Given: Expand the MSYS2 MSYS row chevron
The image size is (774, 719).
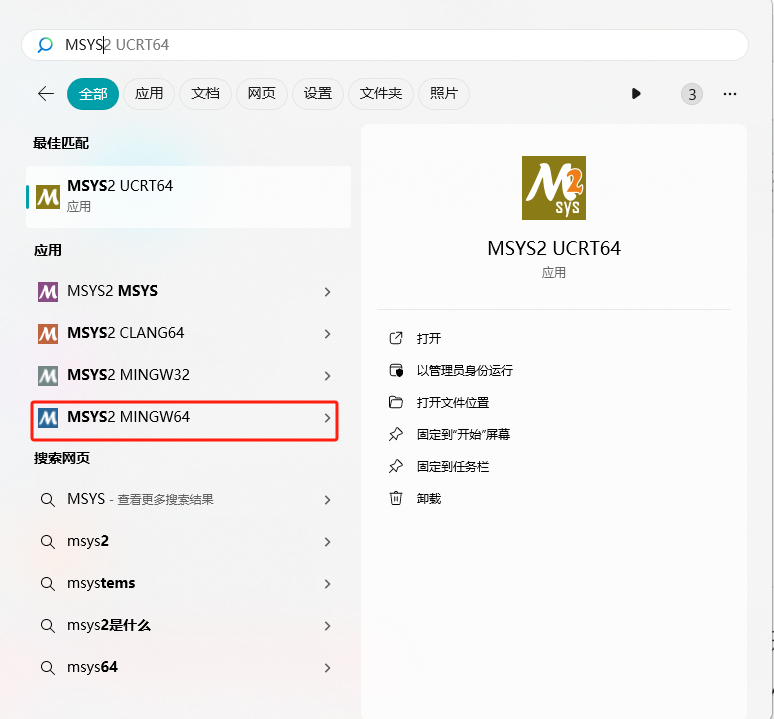Looking at the screenshot, I should click(x=327, y=292).
